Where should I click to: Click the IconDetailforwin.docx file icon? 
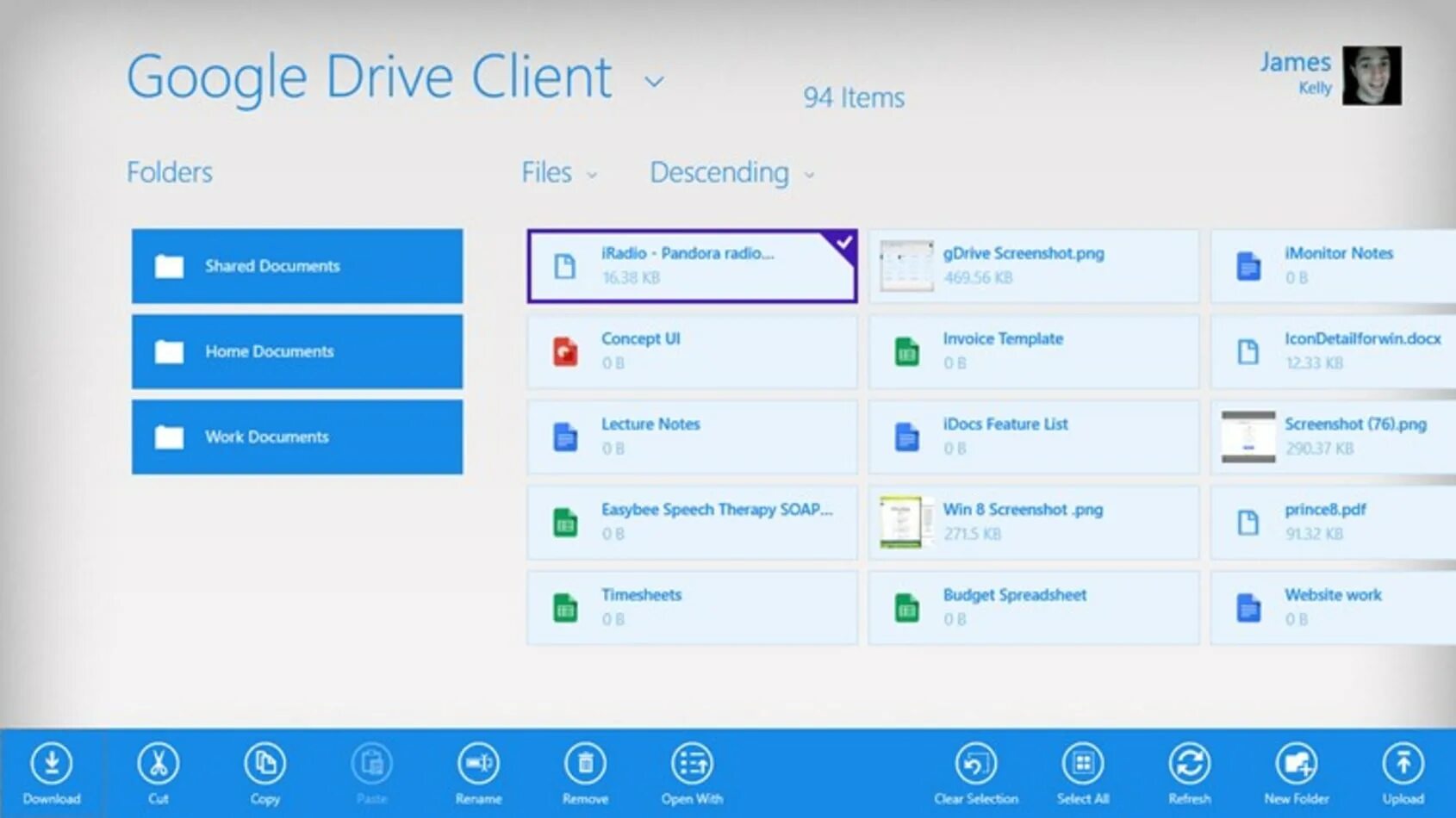point(1248,351)
